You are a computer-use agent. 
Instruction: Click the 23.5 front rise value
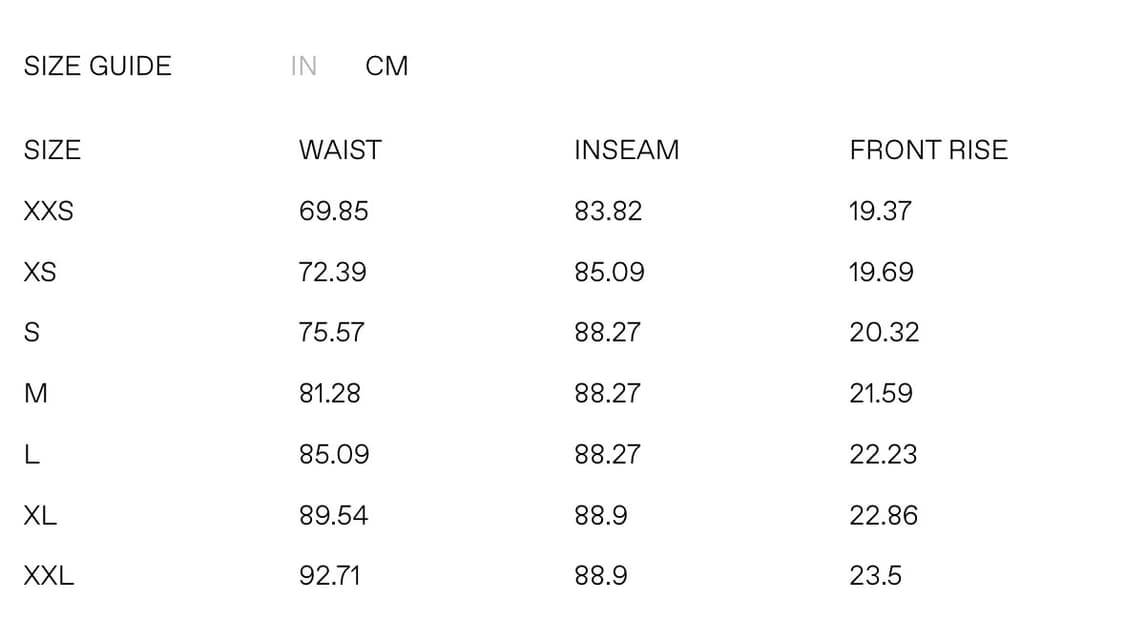(875, 576)
